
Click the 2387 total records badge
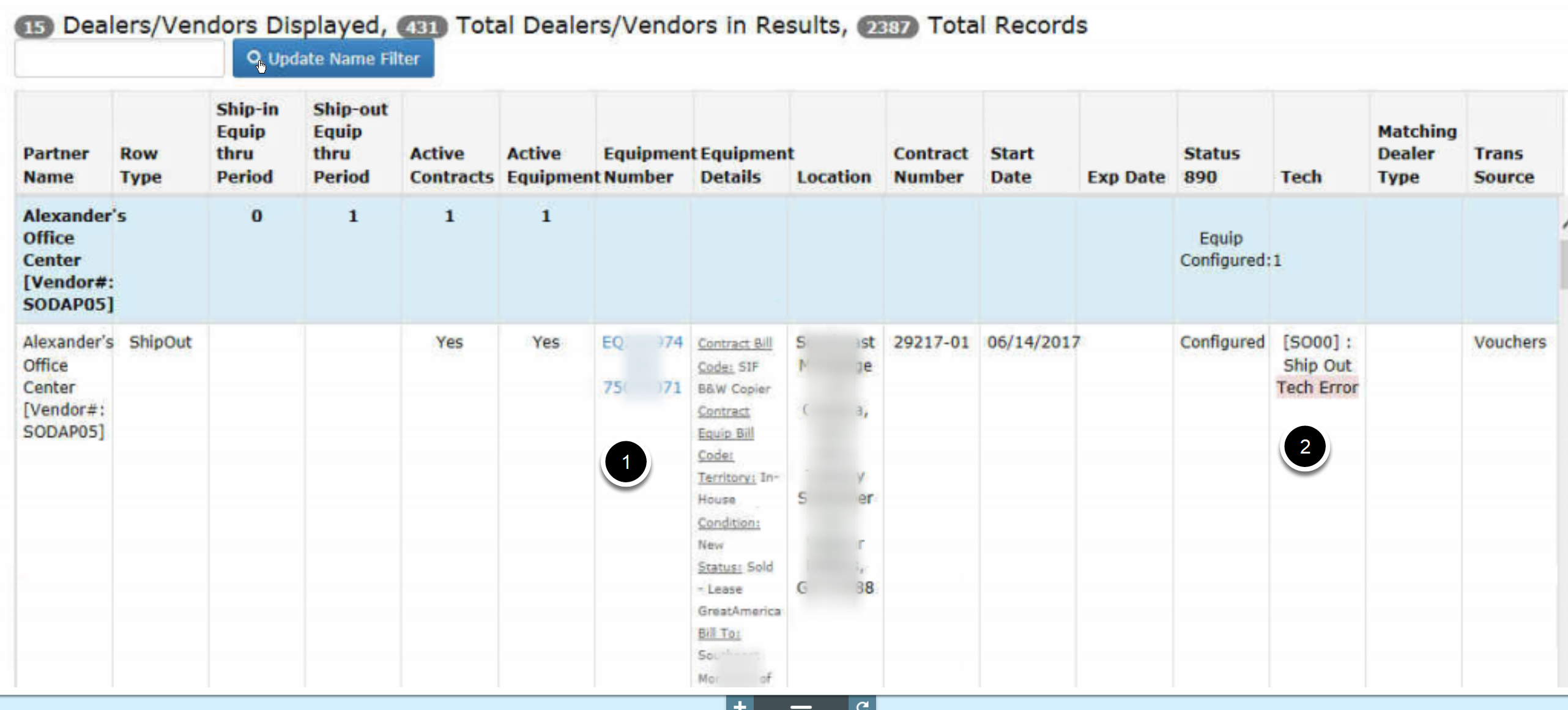point(888,27)
